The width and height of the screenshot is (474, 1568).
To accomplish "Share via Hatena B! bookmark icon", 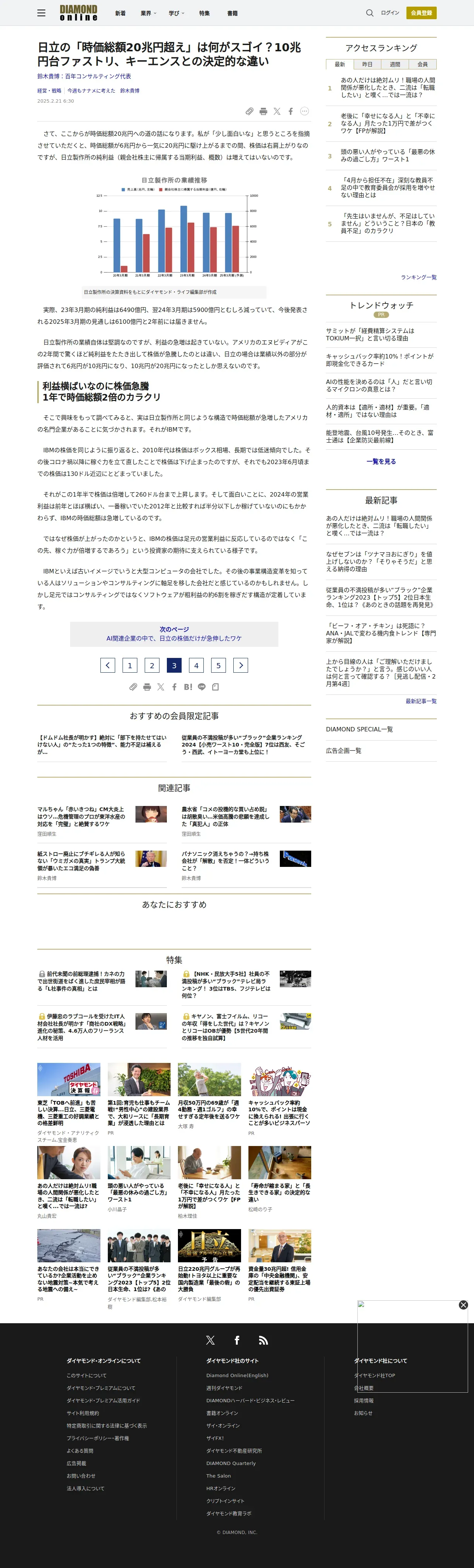I will point(188,687).
